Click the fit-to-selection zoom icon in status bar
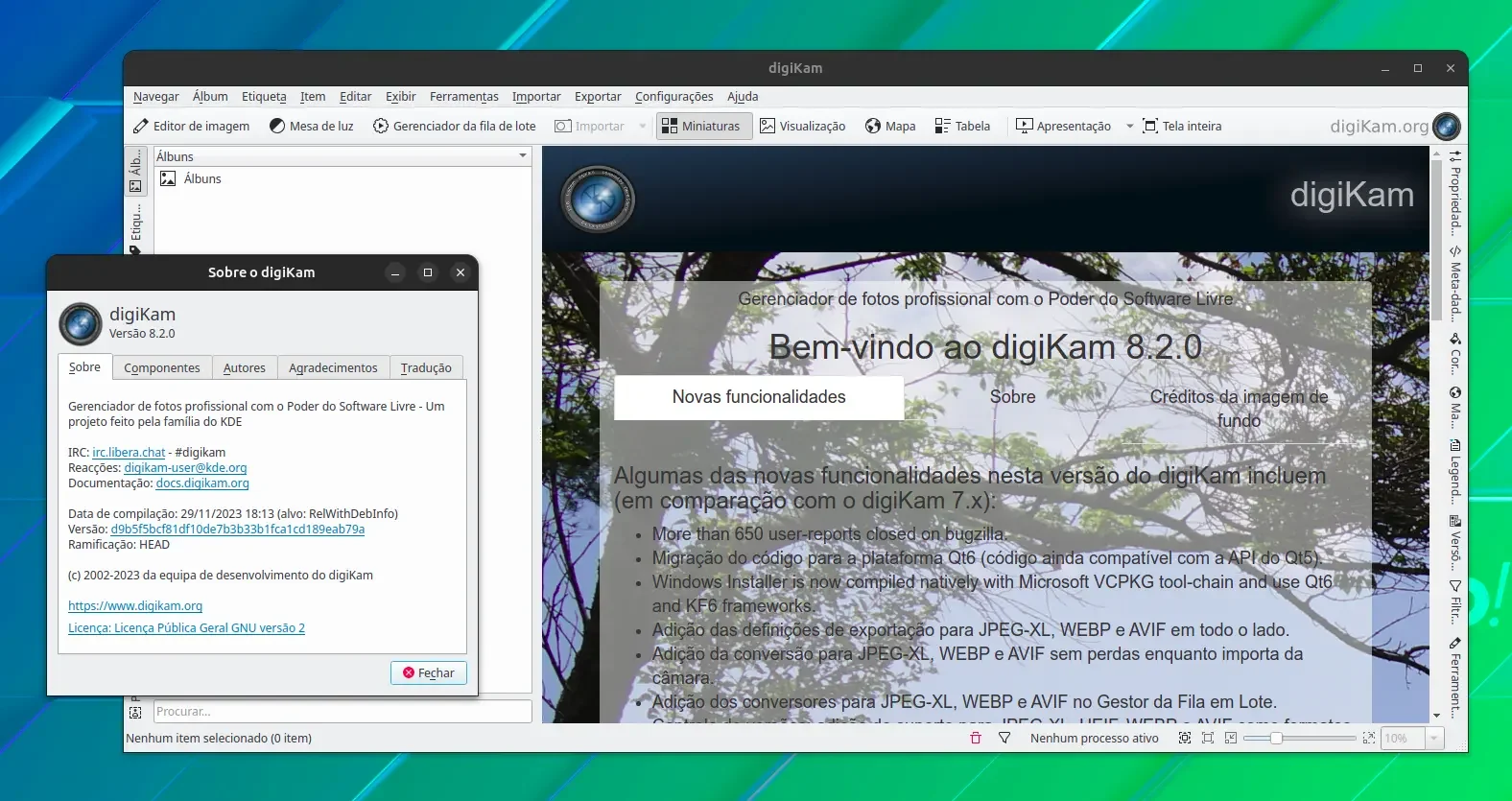1512x801 pixels. point(1185,738)
